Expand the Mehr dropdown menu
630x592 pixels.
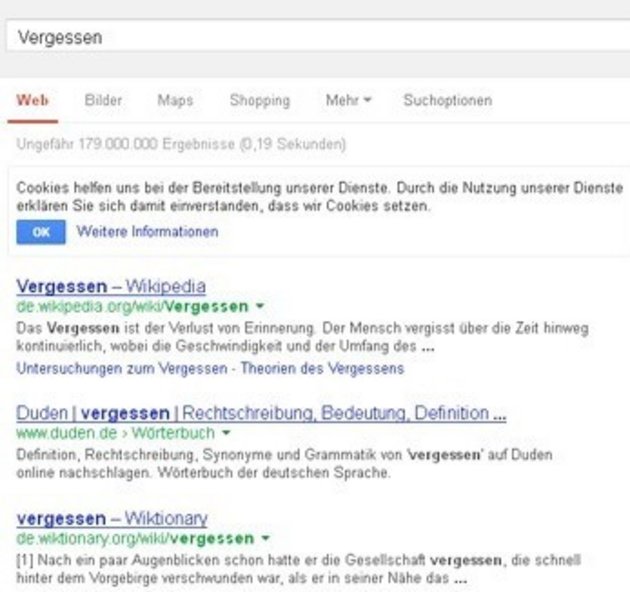348,101
